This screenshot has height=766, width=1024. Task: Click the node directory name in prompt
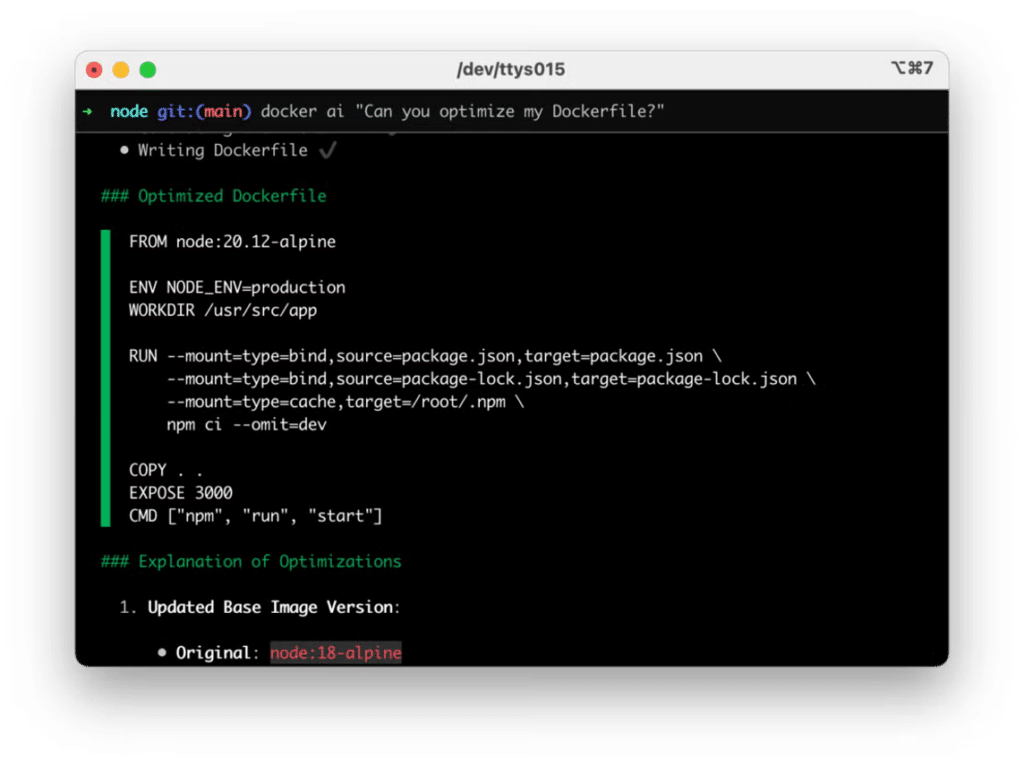pos(129,111)
